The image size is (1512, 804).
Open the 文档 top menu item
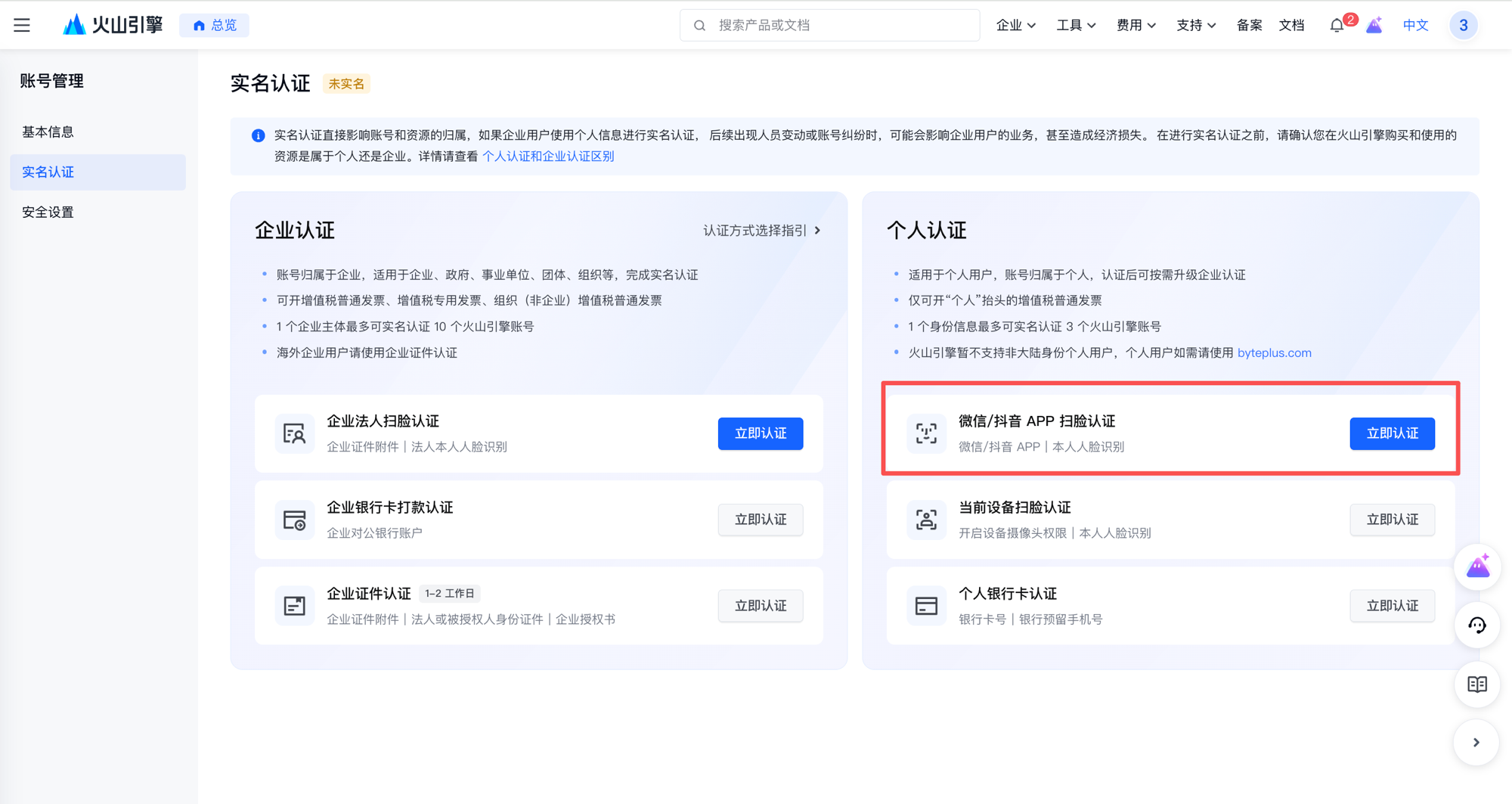[x=1291, y=25]
